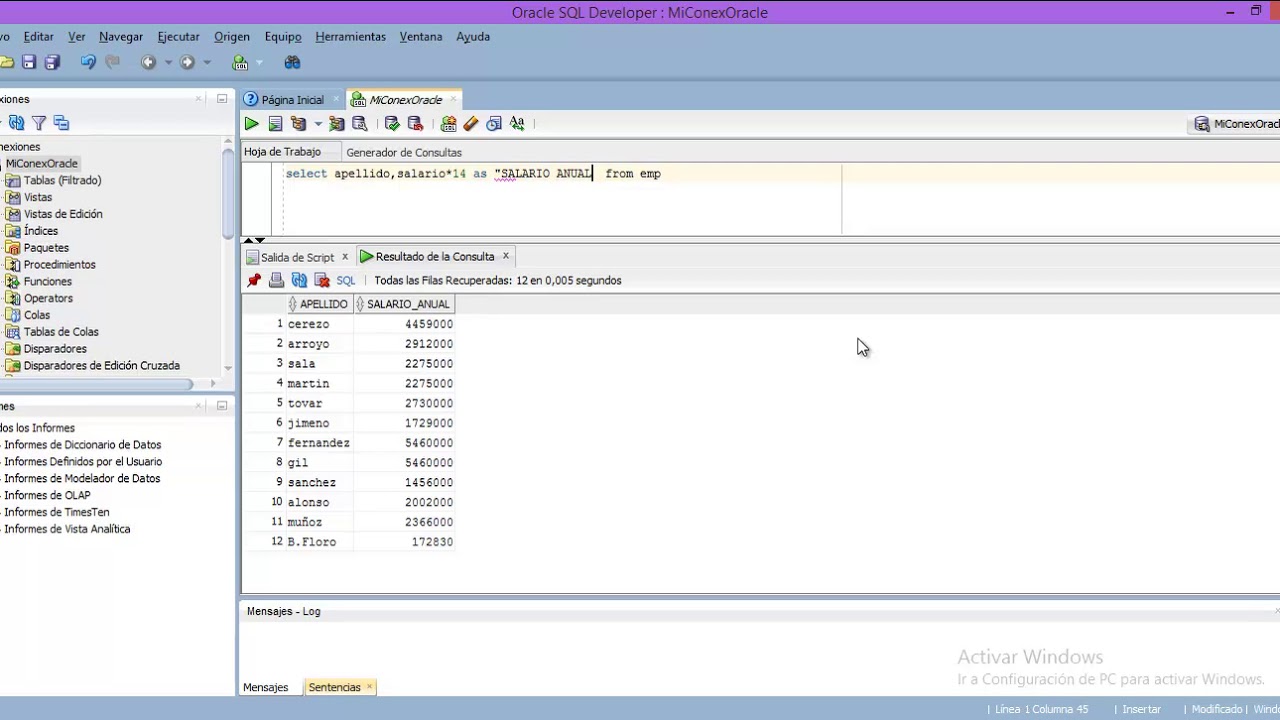Click the Collapse All icon in Connections panel

pyautogui.click(x=61, y=123)
